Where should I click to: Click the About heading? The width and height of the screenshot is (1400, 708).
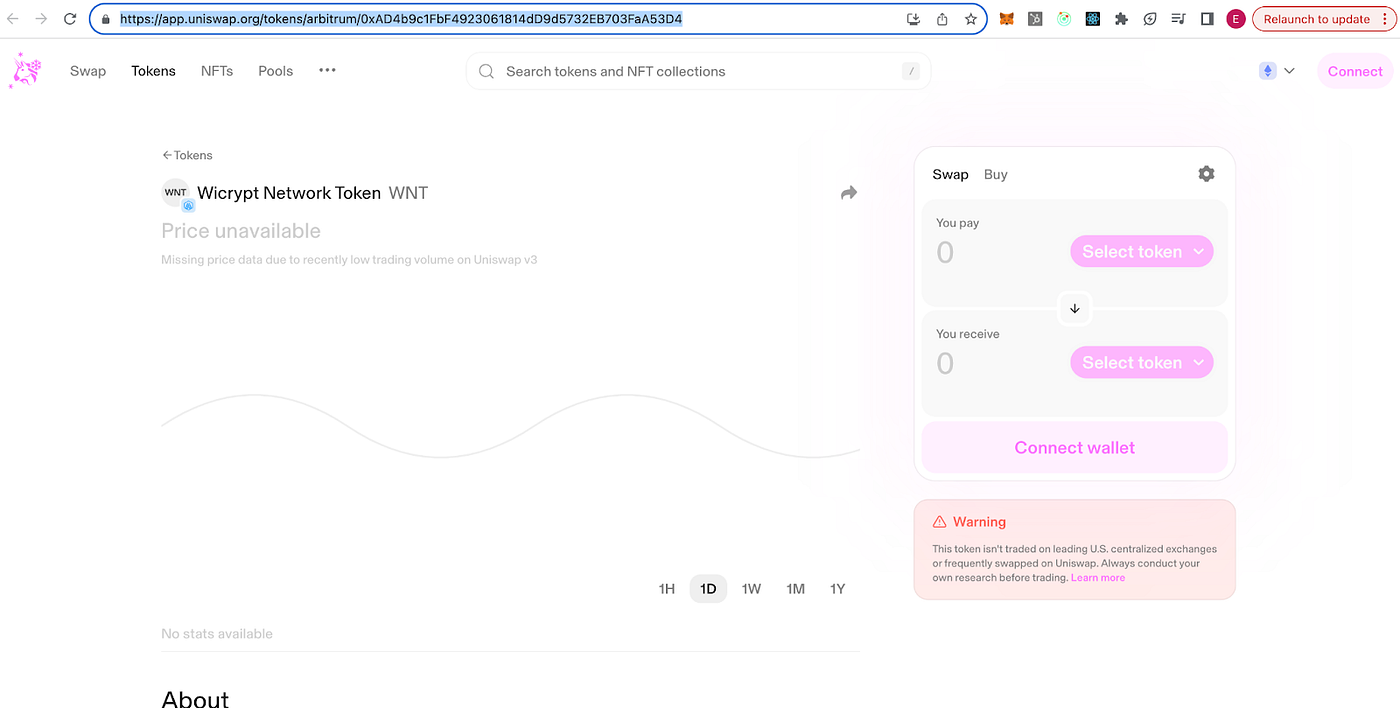pos(195,697)
